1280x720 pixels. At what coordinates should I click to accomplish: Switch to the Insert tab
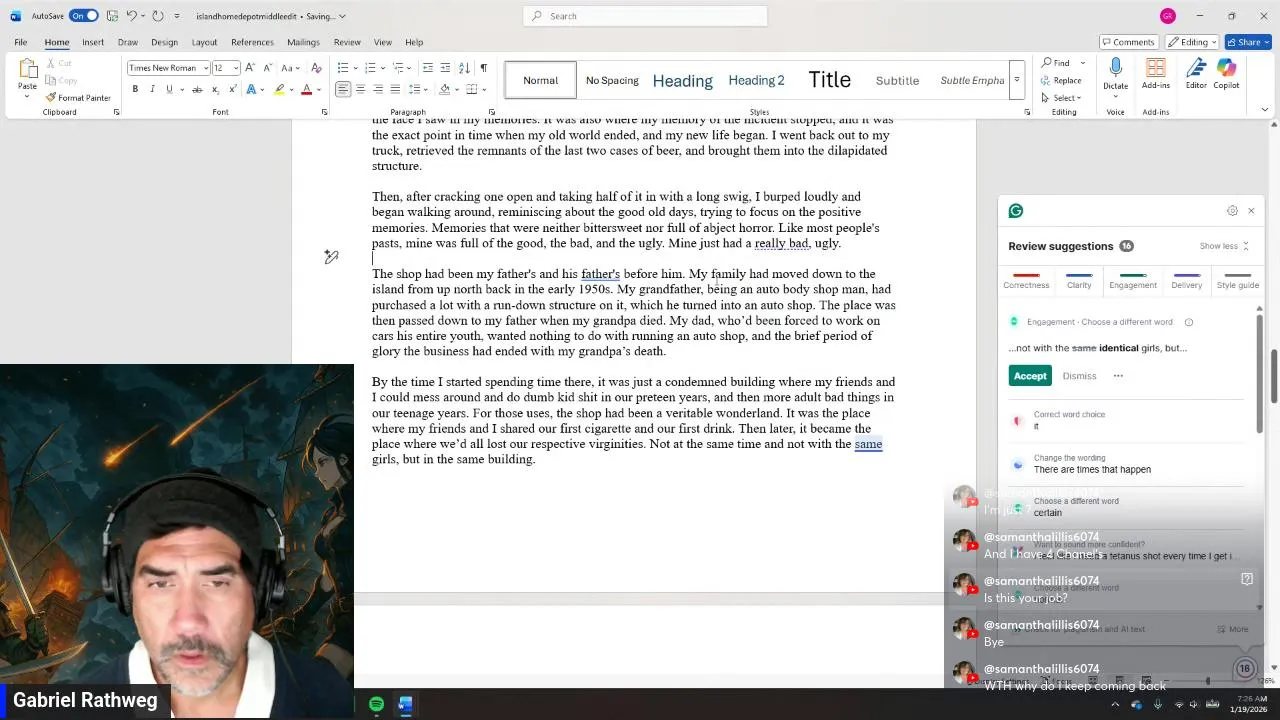point(93,42)
